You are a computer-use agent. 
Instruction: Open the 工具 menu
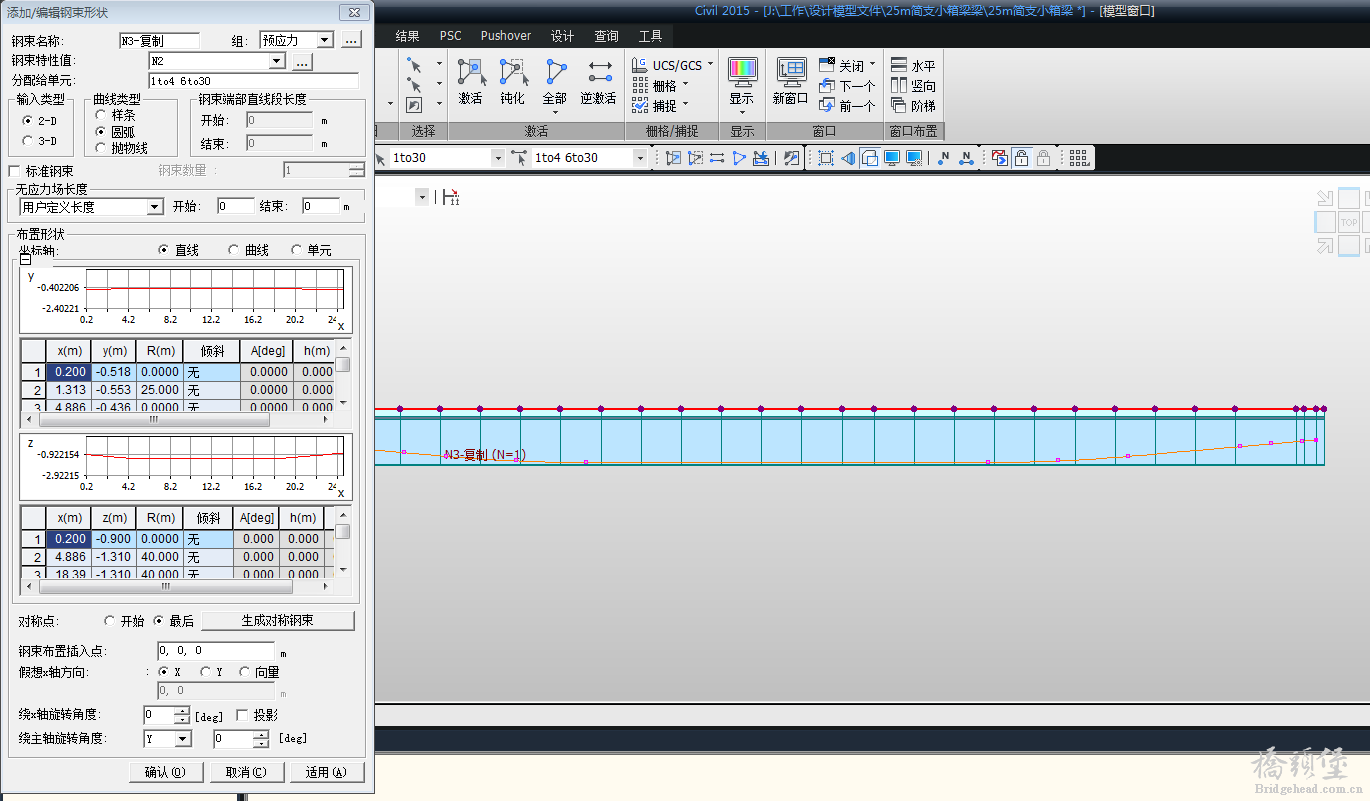point(651,36)
